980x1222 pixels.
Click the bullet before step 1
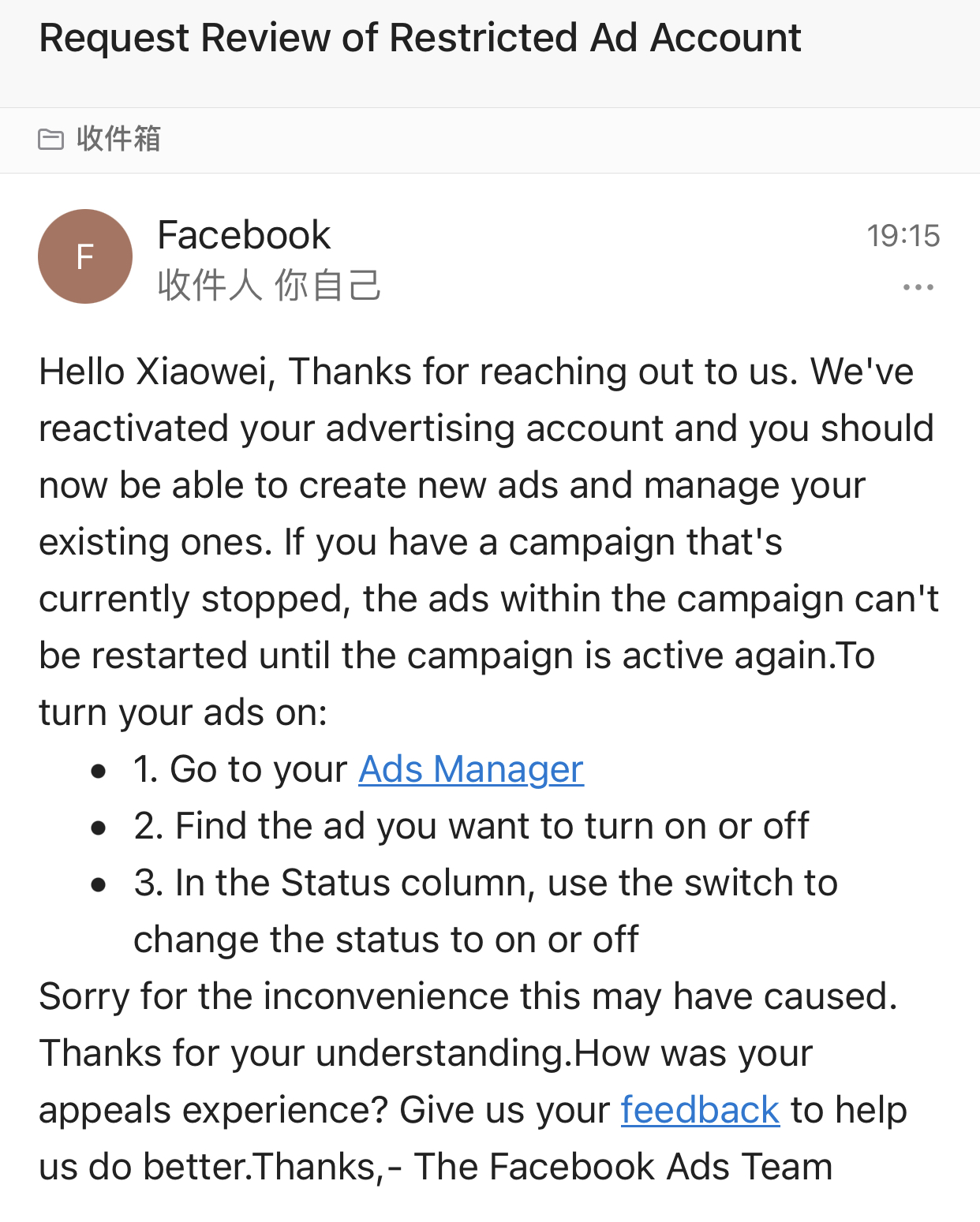tap(99, 771)
